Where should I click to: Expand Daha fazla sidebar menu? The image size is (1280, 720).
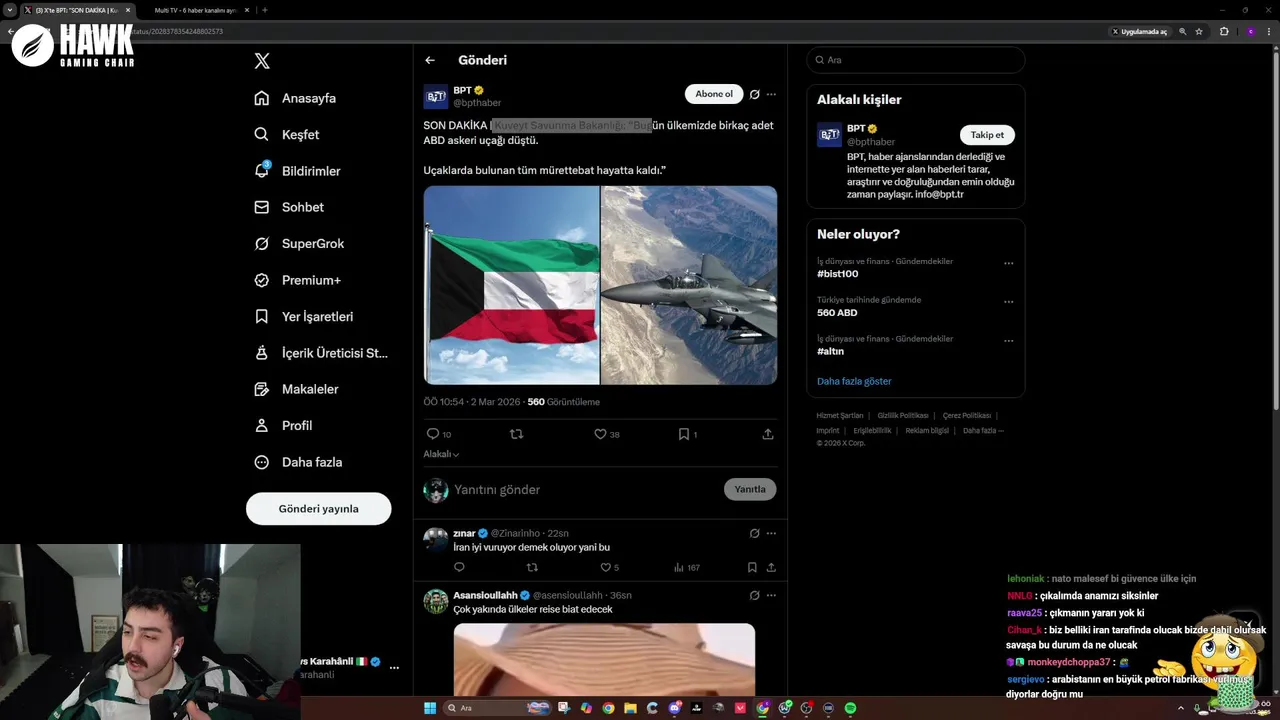point(298,462)
